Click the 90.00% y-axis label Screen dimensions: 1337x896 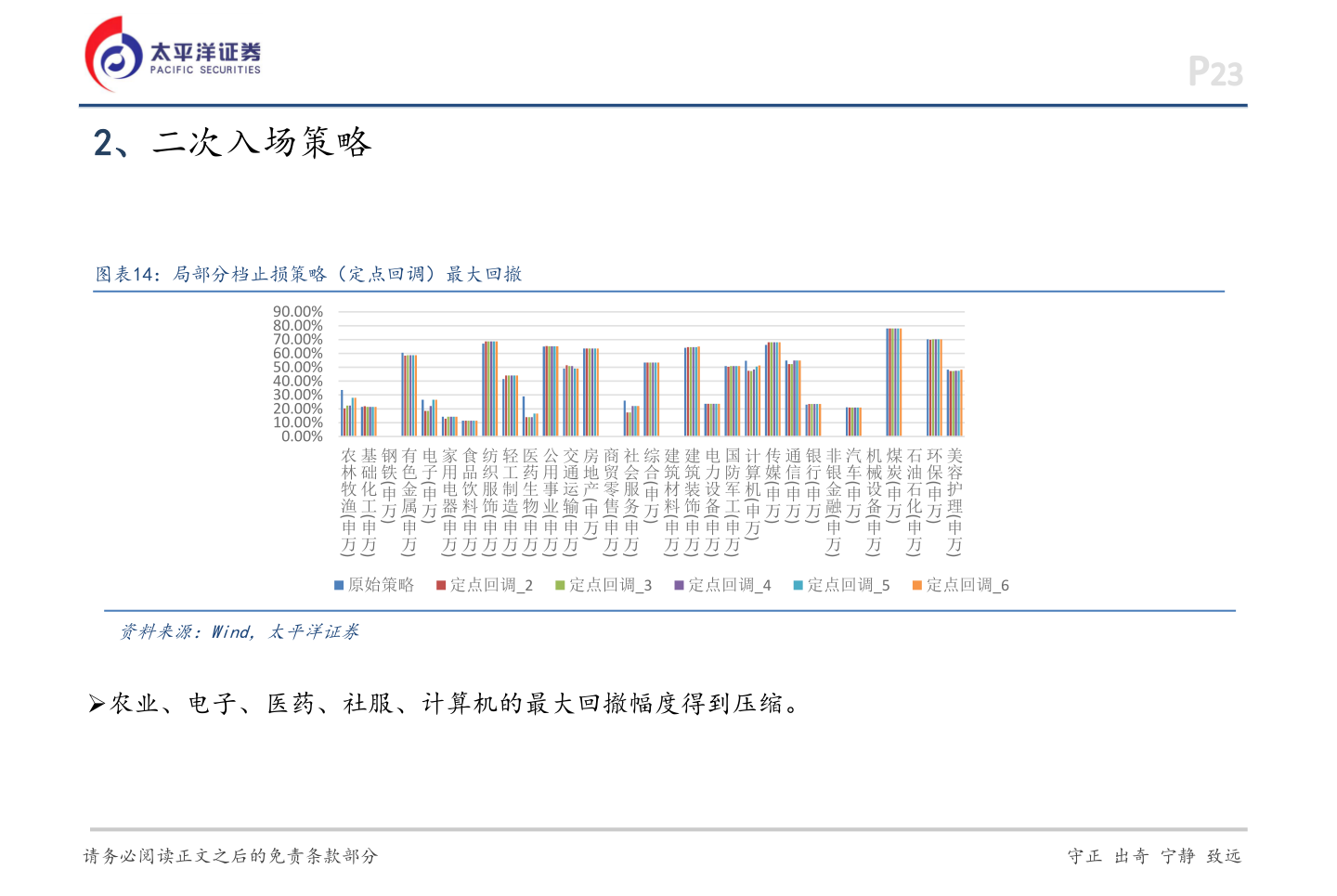[298, 312]
